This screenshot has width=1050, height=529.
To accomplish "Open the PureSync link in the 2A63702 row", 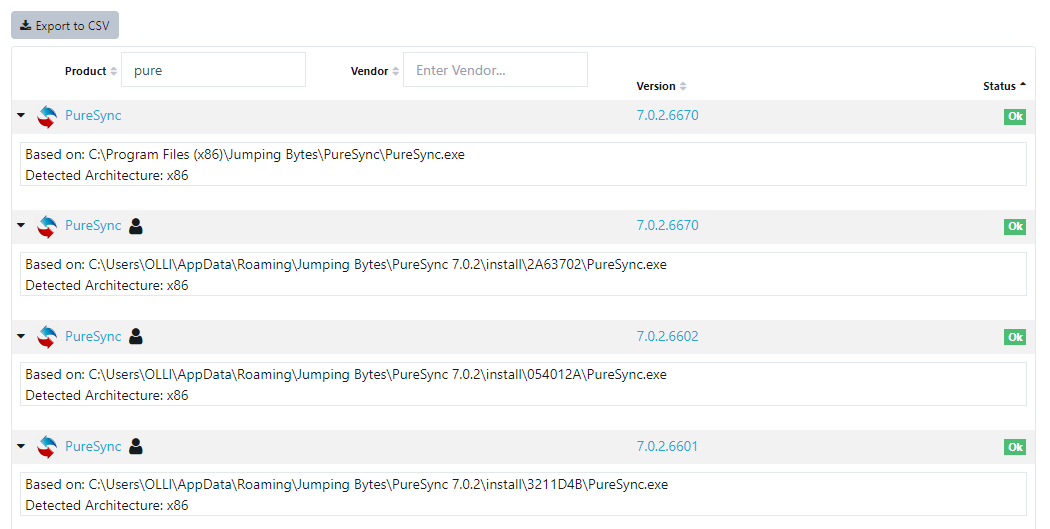I will pos(93,226).
